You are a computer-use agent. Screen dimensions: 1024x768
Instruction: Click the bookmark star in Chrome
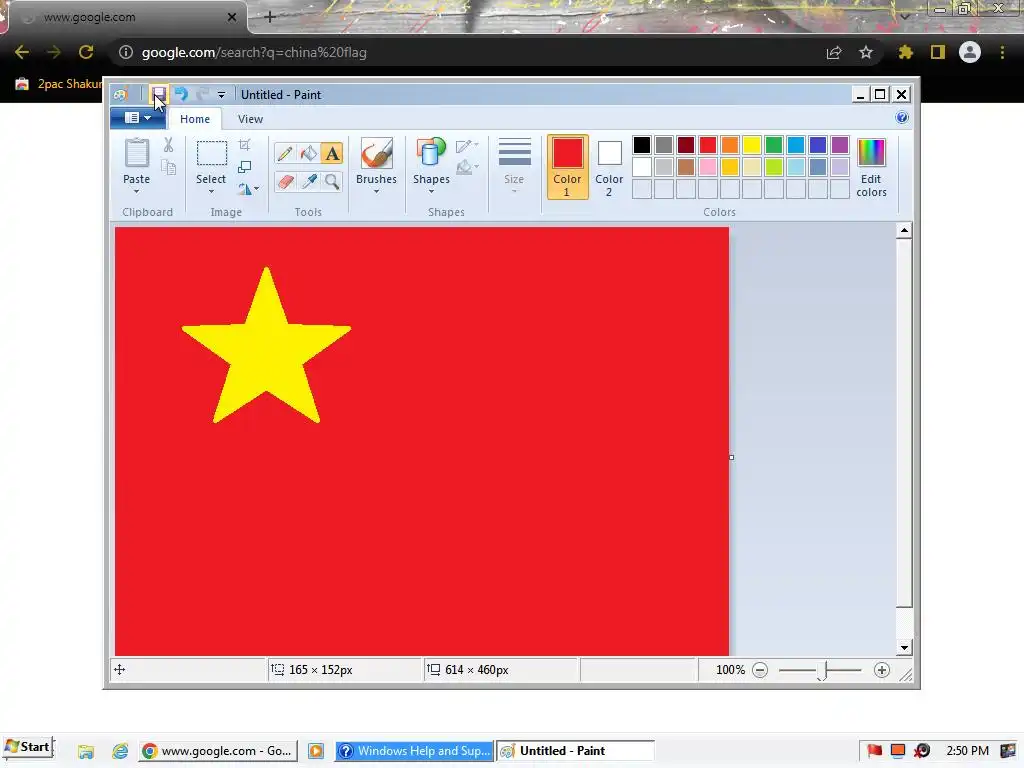866,52
